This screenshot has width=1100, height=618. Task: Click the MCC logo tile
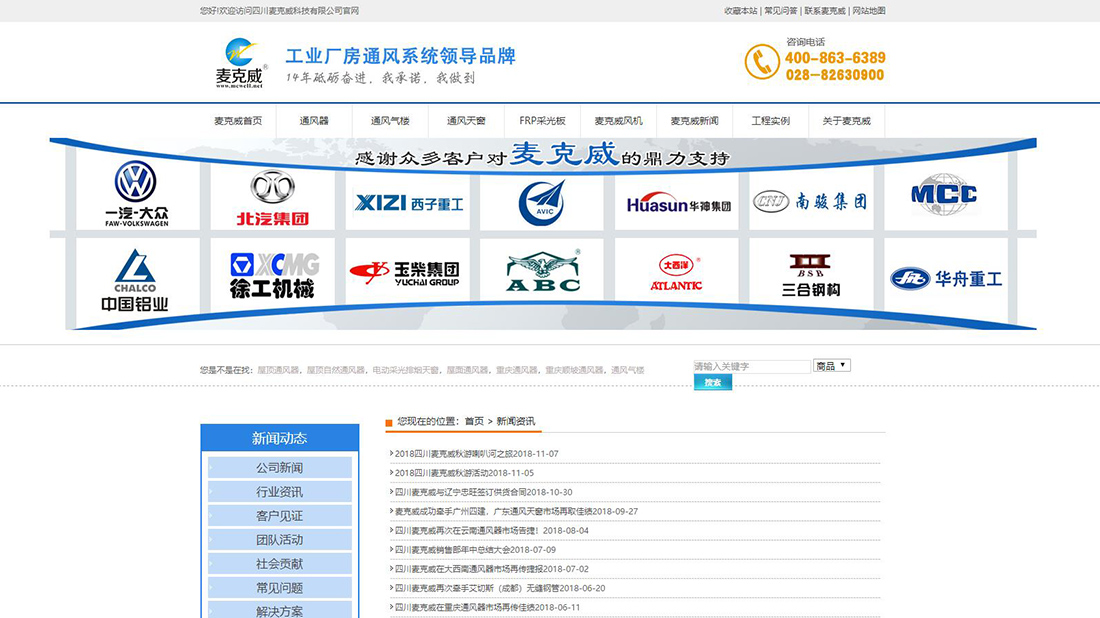pos(946,194)
